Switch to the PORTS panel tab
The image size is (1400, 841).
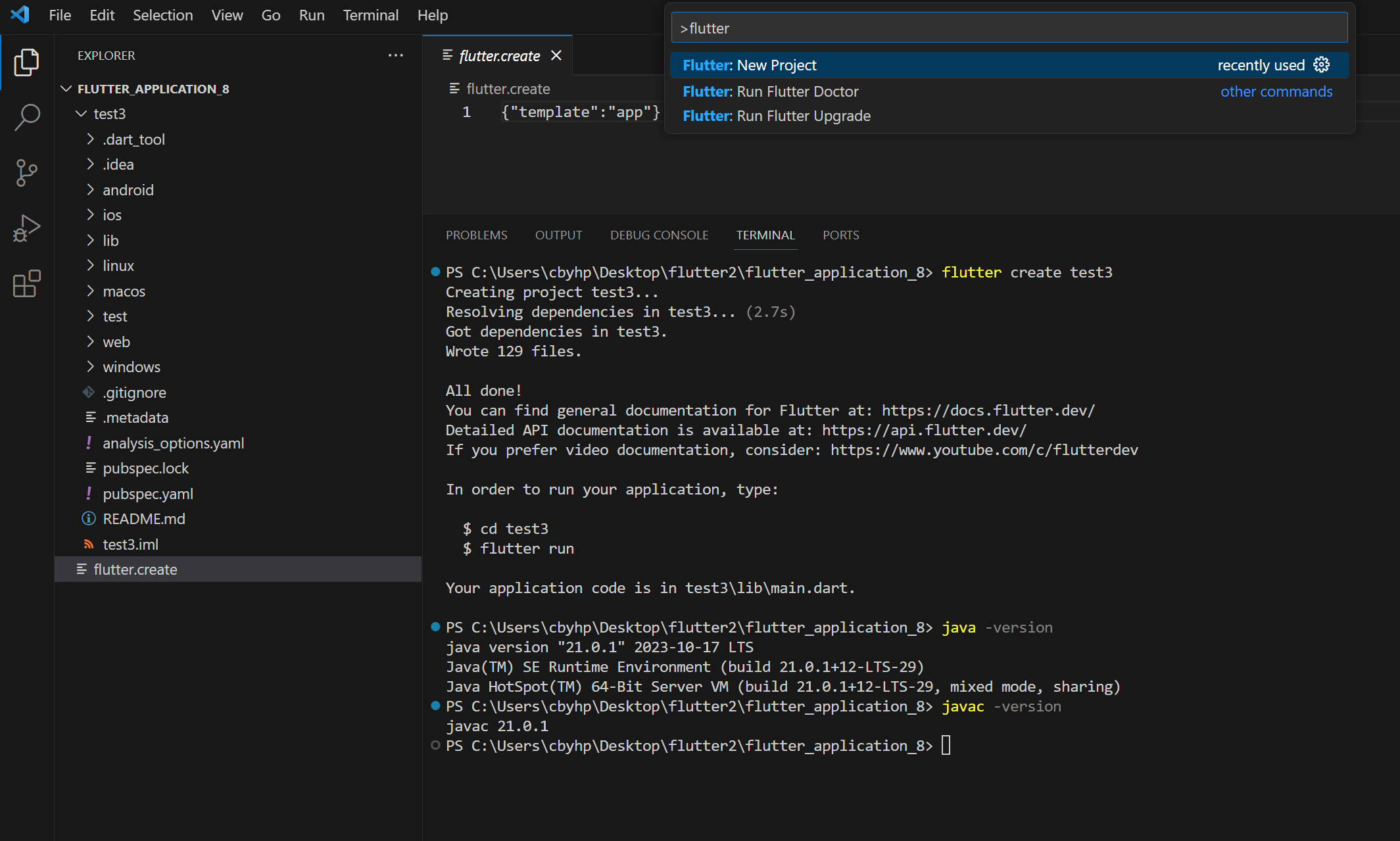pos(841,235)
